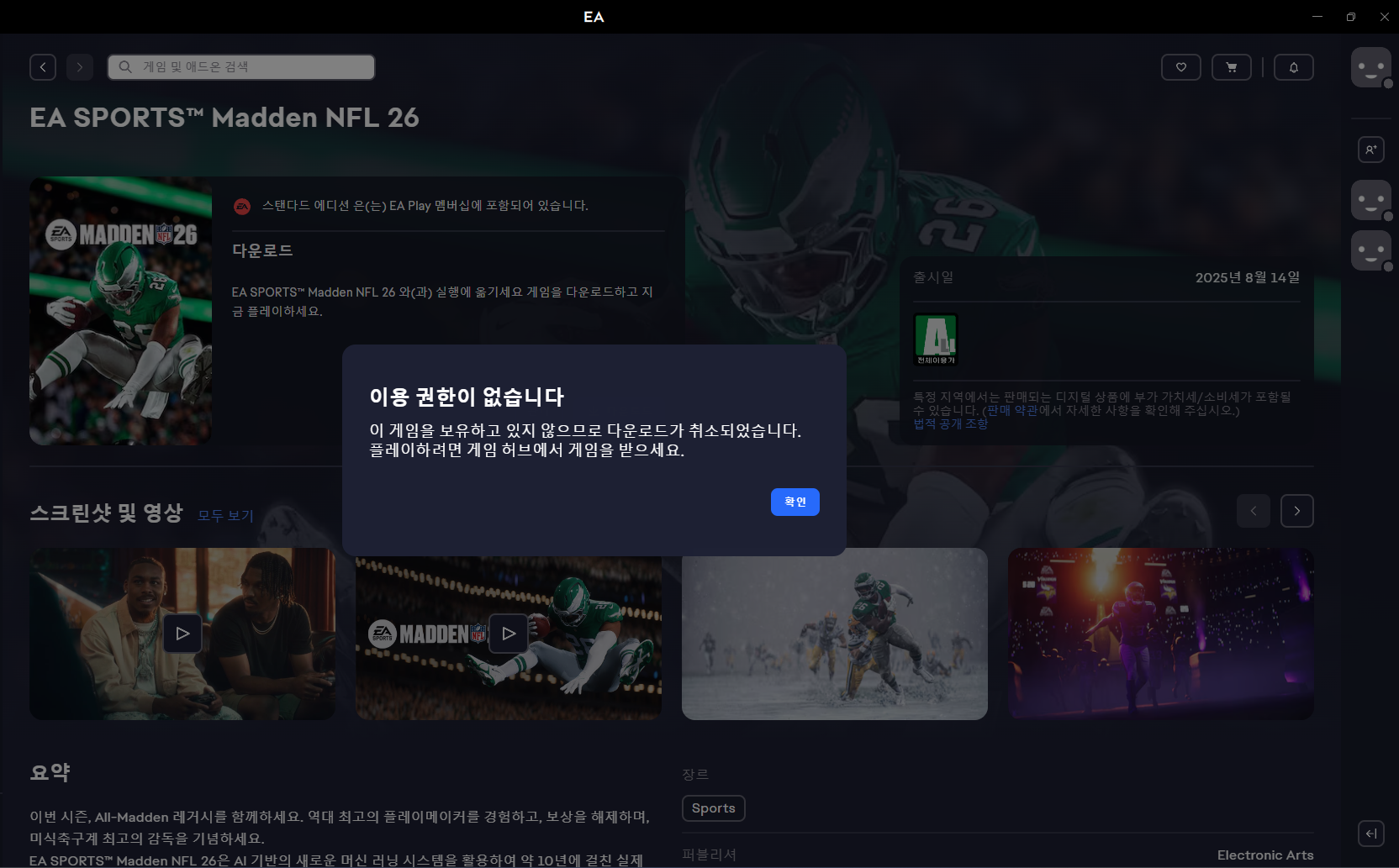Image resolution: width=1399 pixels, height=868 pixels.
Task: Click the forward navigation arrow
Action: (80, 67)
